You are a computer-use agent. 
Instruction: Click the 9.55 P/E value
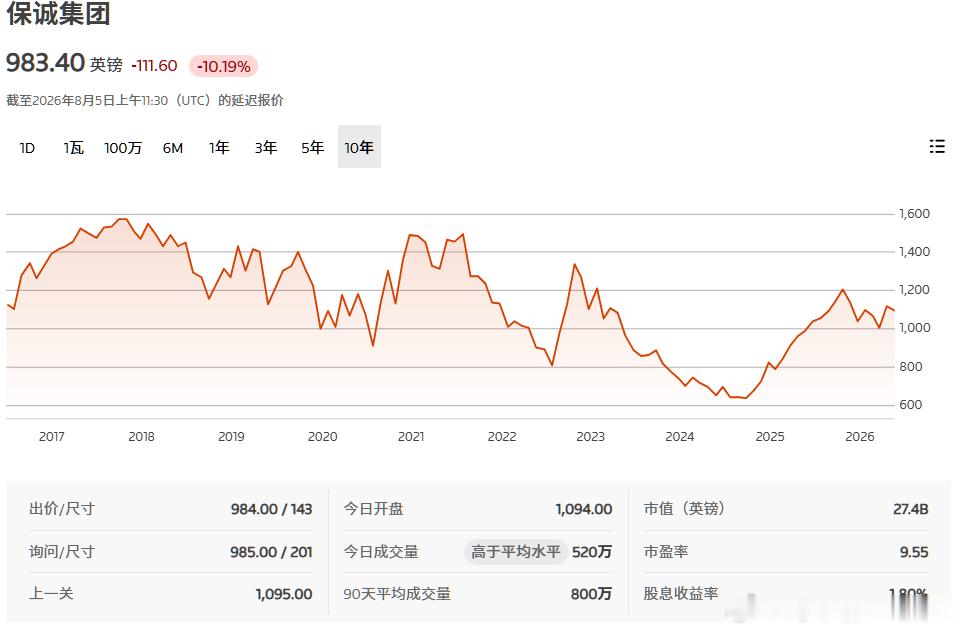point(914,552)
